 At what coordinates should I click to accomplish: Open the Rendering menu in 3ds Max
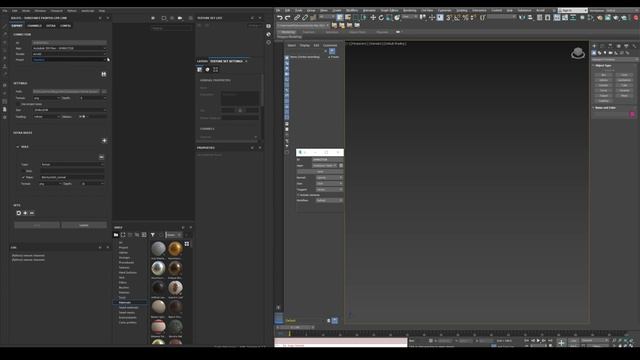click(409, 11)
